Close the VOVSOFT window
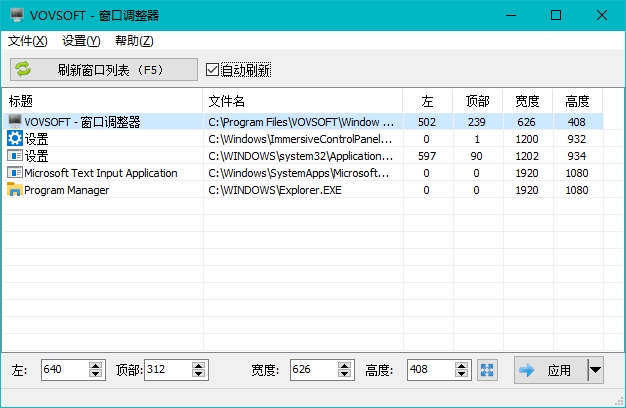Viewport: 626px width, 408px height. (x=602, y=15)
